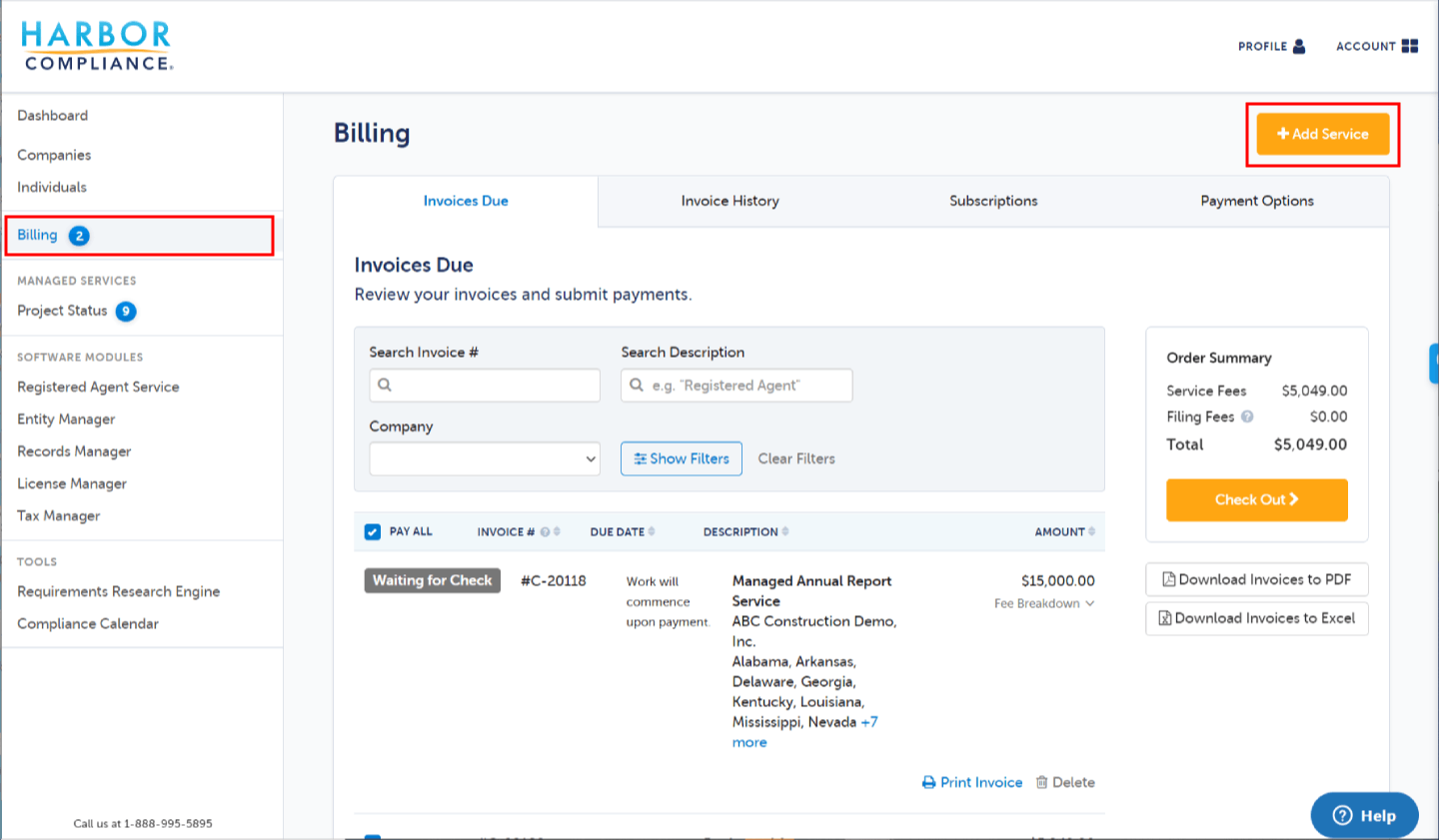The width and height of the screenshot is (1439, 840).
Task: Click the Add Service button
Action: 1323,134
